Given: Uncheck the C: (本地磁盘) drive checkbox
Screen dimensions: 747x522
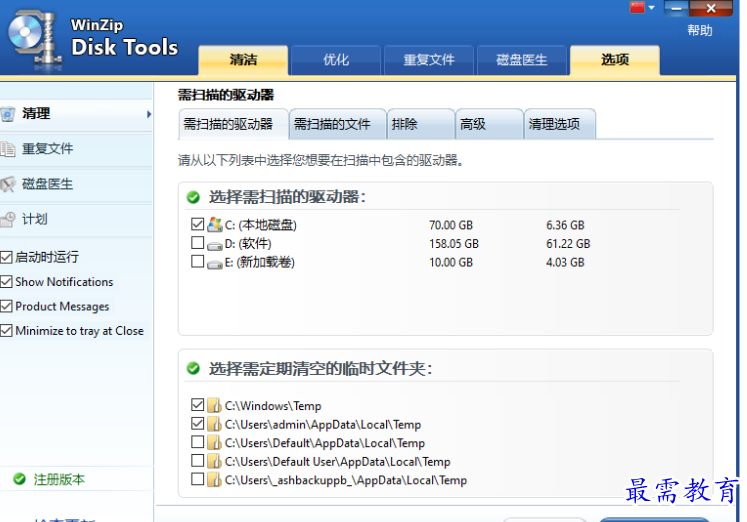Looking at the screenshot, I should (197, 224).
